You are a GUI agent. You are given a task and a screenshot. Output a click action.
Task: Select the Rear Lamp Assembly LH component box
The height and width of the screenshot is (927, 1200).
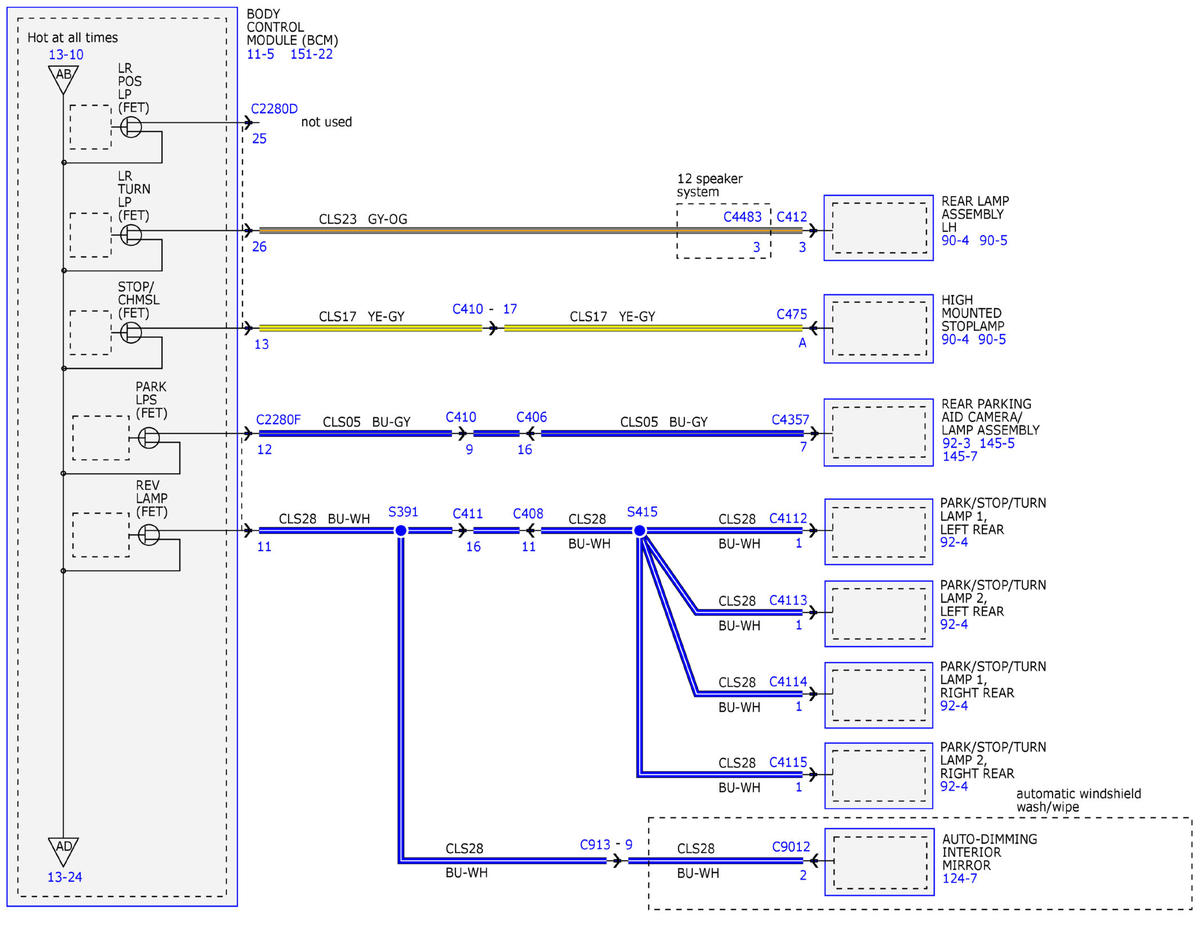[x=878, y=228]
